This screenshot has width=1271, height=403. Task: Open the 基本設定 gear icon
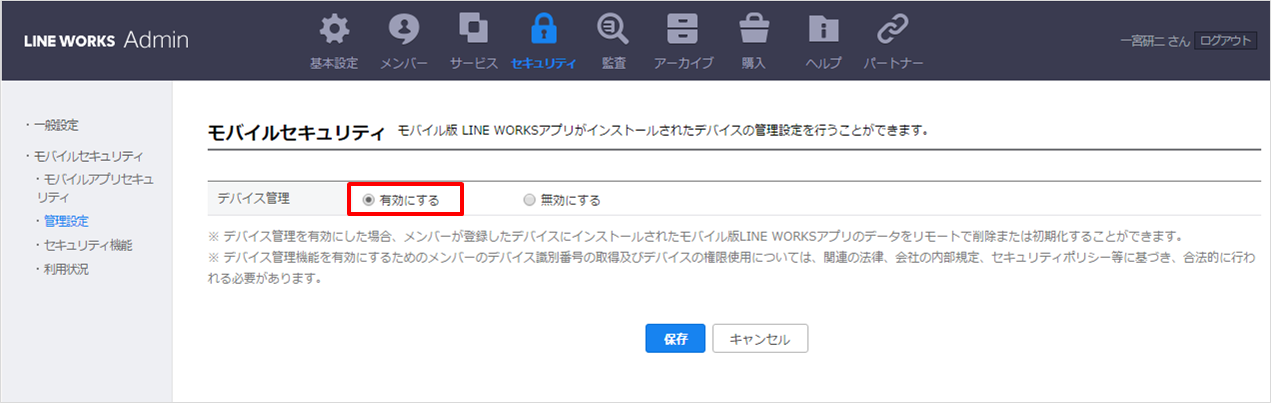(334, 30)
